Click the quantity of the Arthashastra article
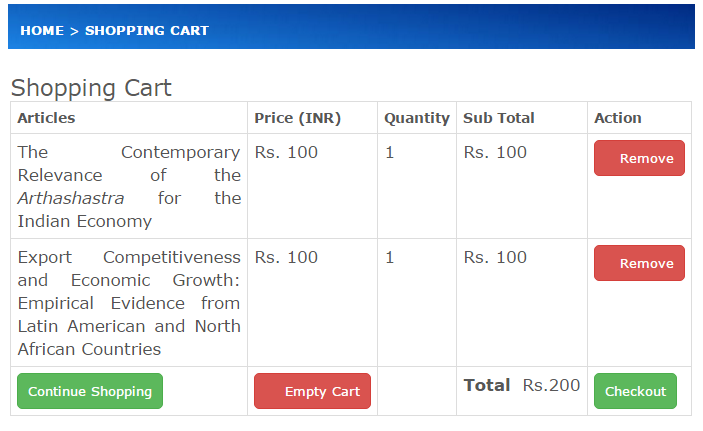Screen dimensions: 703x431 [x=390, y=152]
